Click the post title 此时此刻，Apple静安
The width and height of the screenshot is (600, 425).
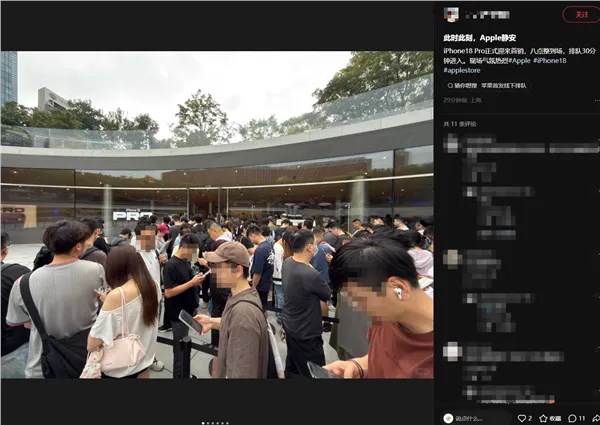point(479,38)
